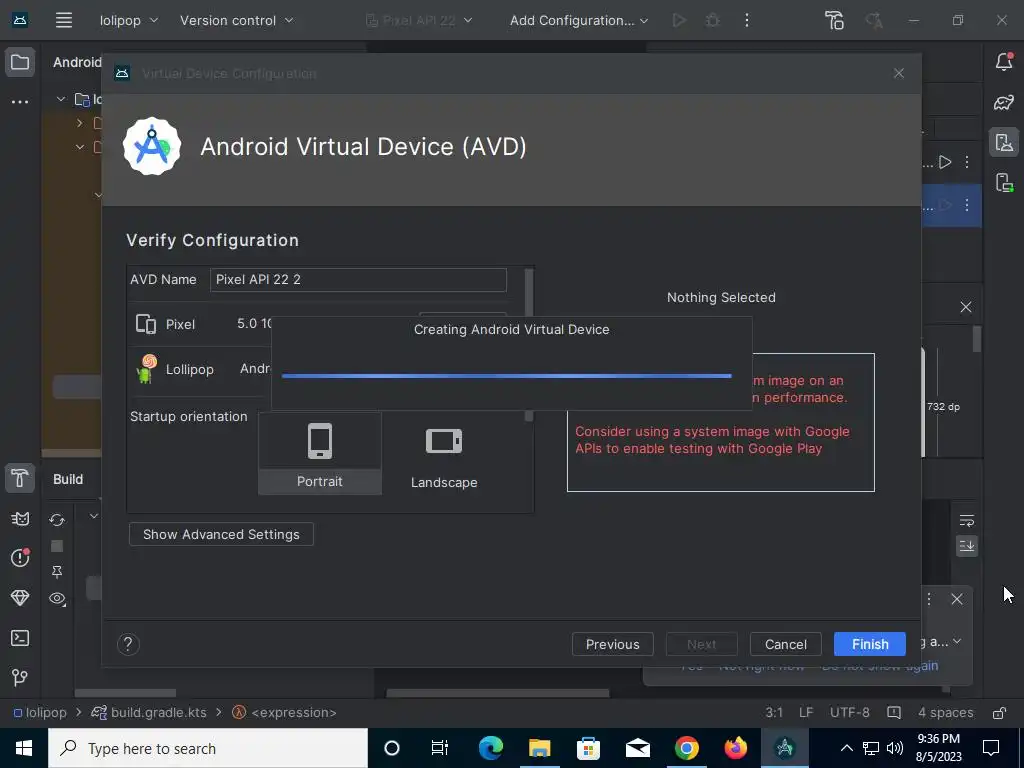Open Microsoft Edge from taskbar
Screen dimensions: 1024x768
(490, 748)
